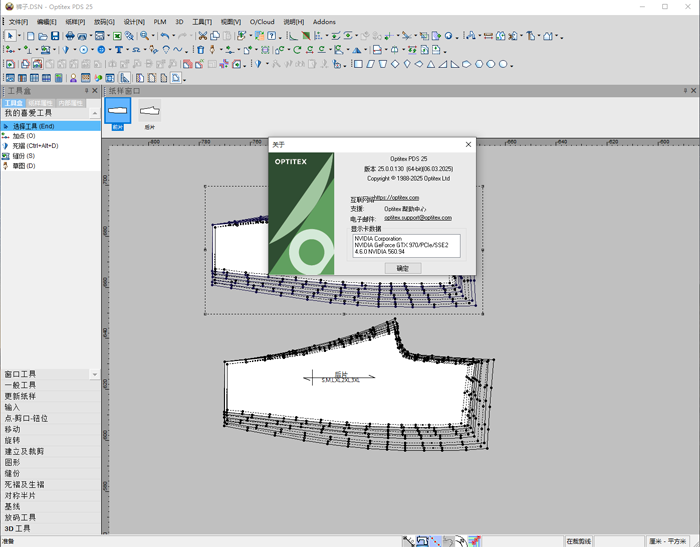Close the 工具盒 panel
This screenshot has width=700, height=547.
pos(95,91)
